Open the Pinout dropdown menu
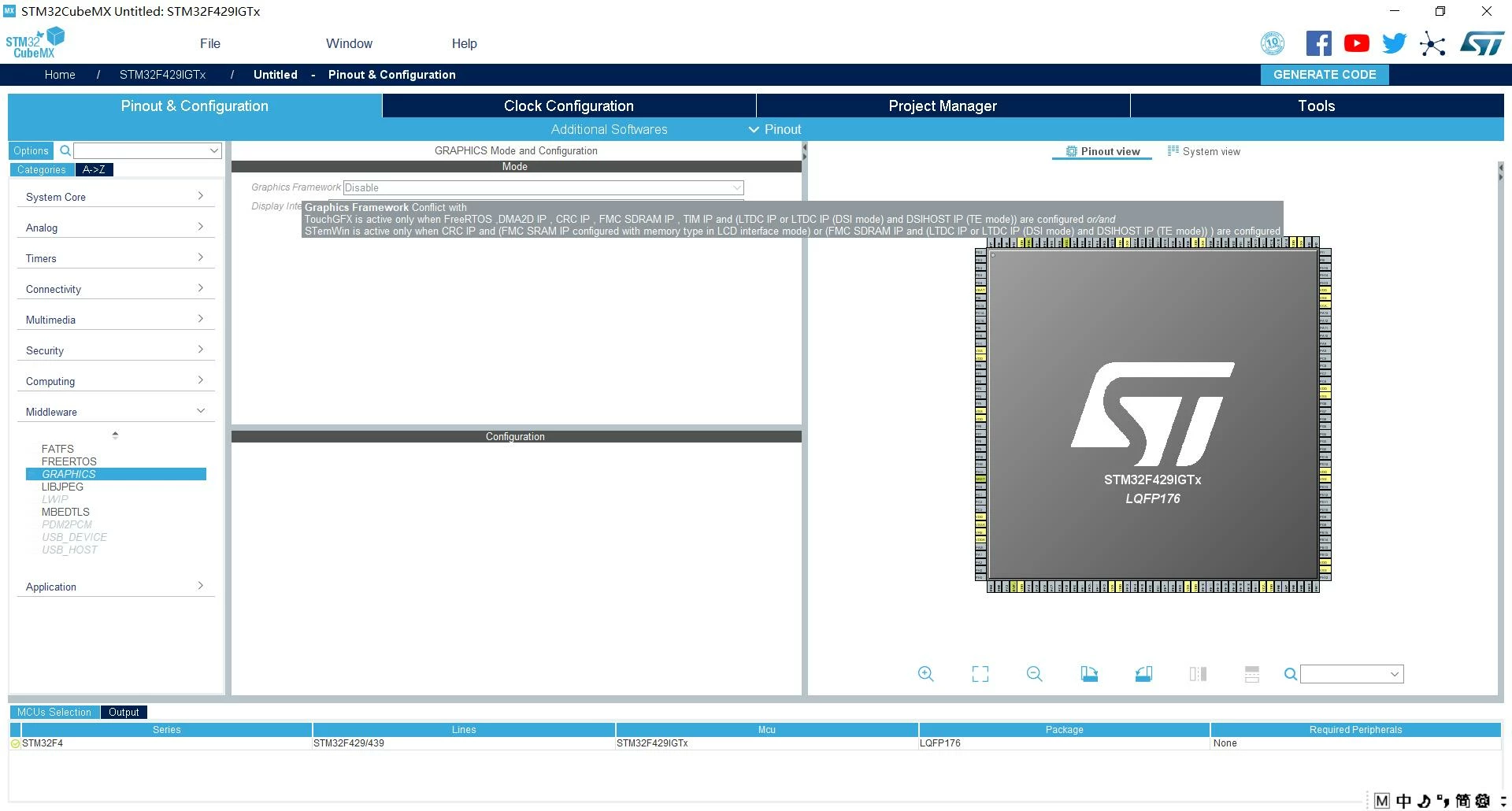1512x811 pixels. point(775,129)
